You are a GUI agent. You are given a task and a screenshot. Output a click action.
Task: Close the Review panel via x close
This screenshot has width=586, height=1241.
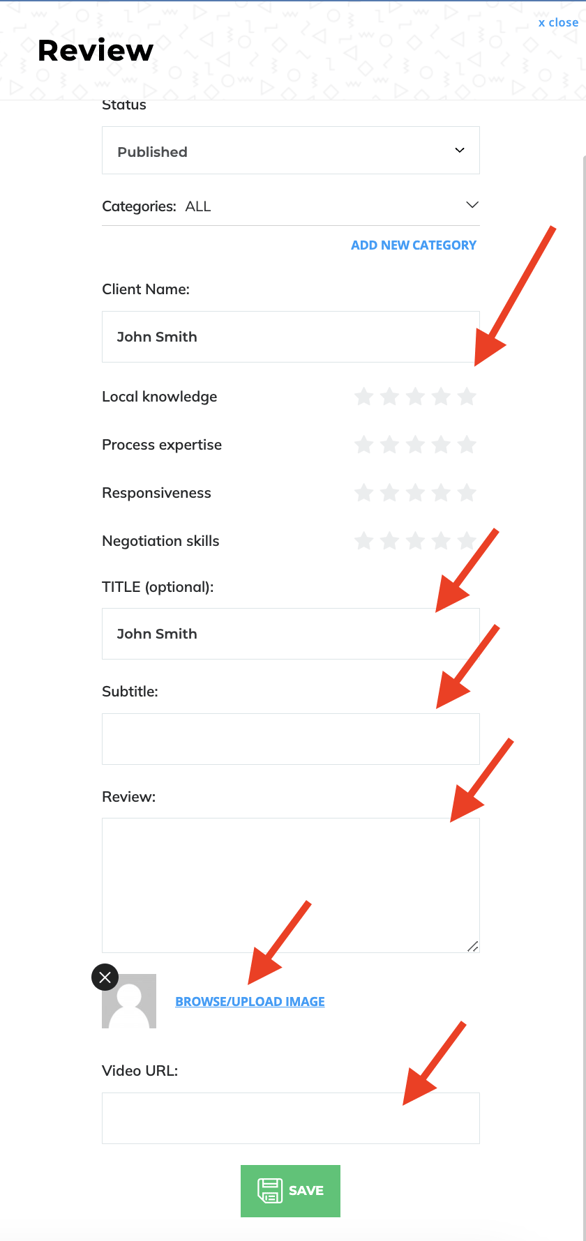pos(558,22)
